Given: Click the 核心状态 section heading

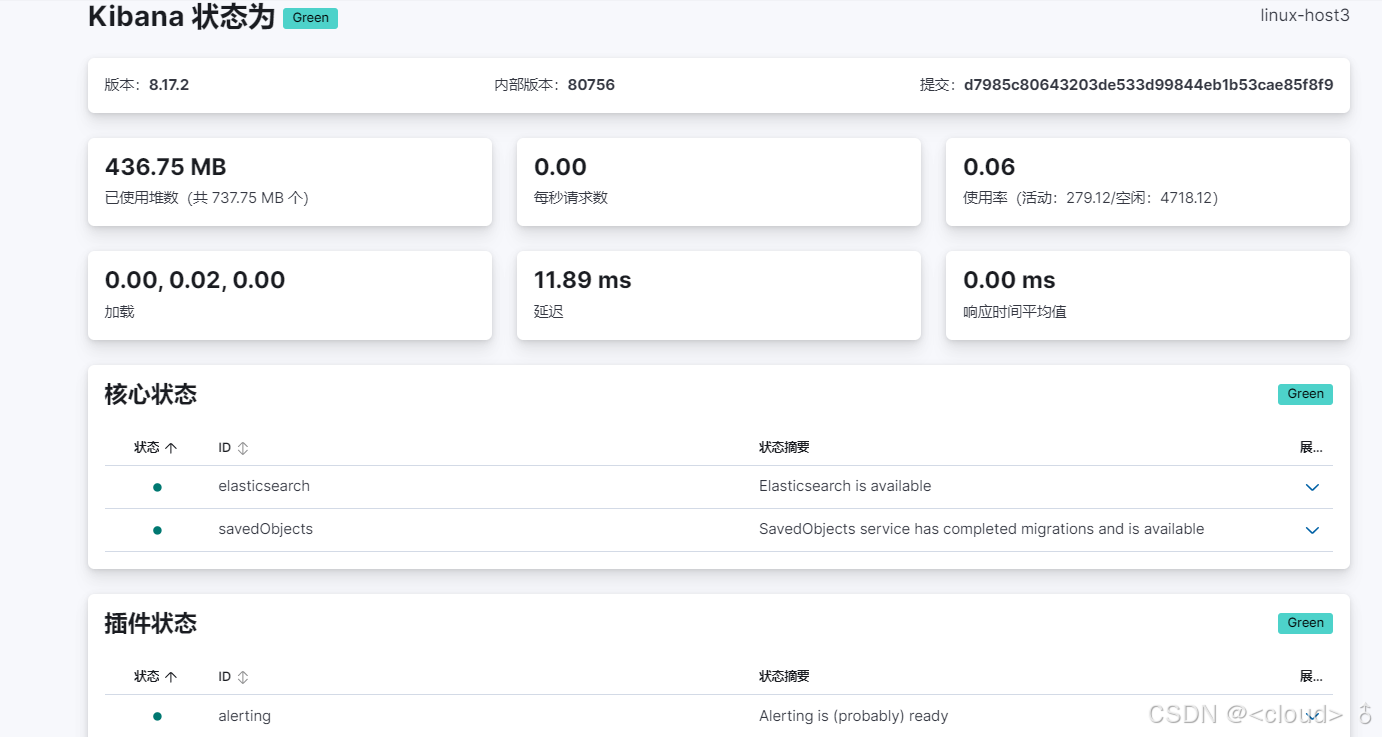Looking at the screenshot, I should pos(151,394).
